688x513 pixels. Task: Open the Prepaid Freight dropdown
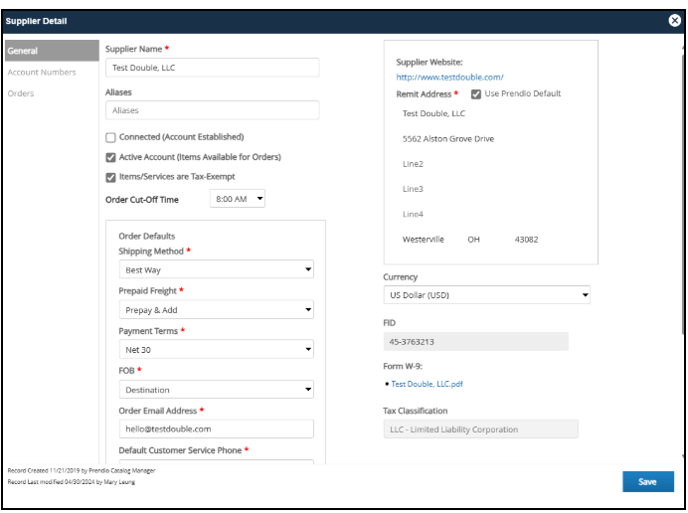pos(215,310)
